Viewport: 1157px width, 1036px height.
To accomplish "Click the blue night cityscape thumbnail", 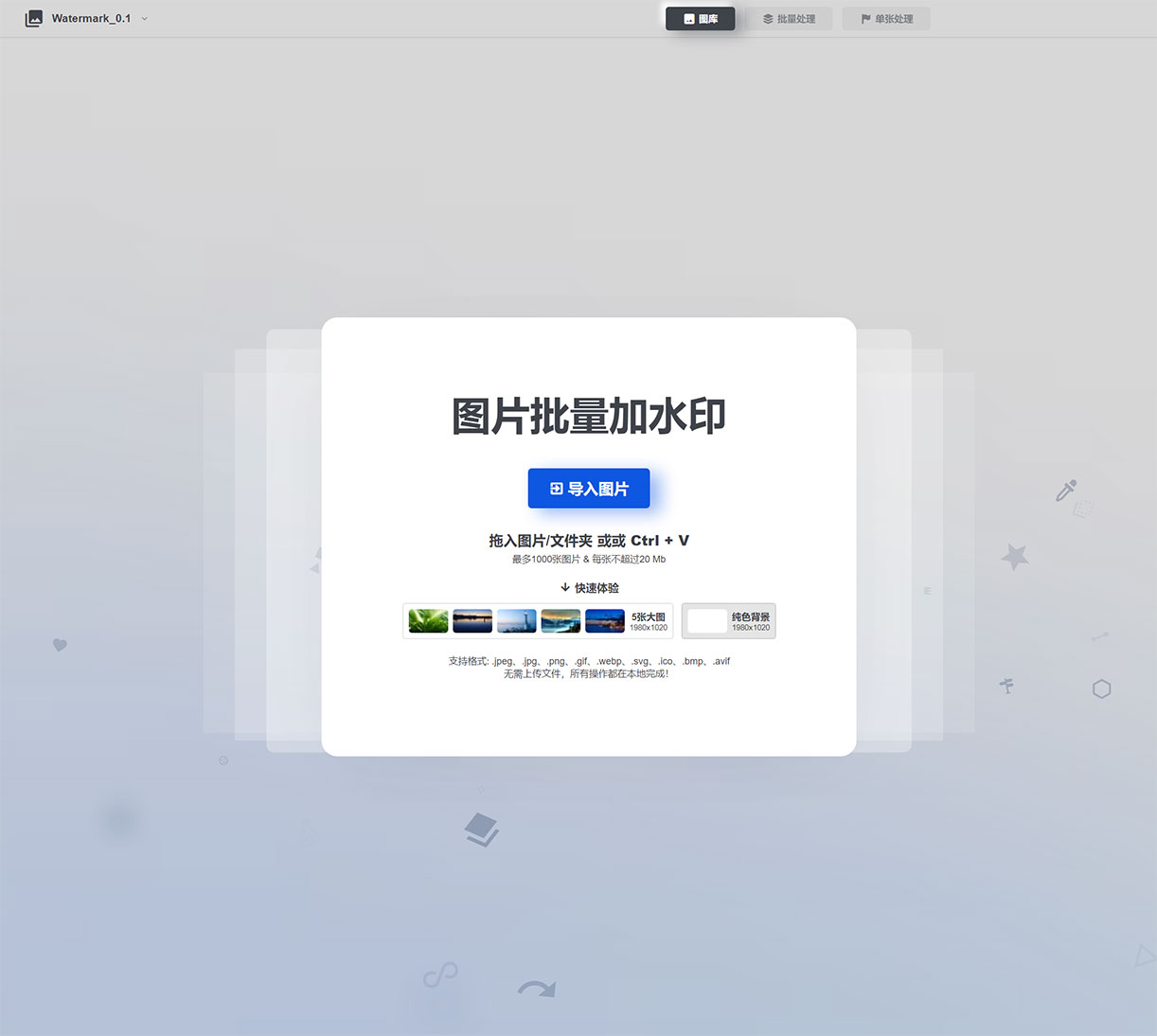I will tap(605, 621).
